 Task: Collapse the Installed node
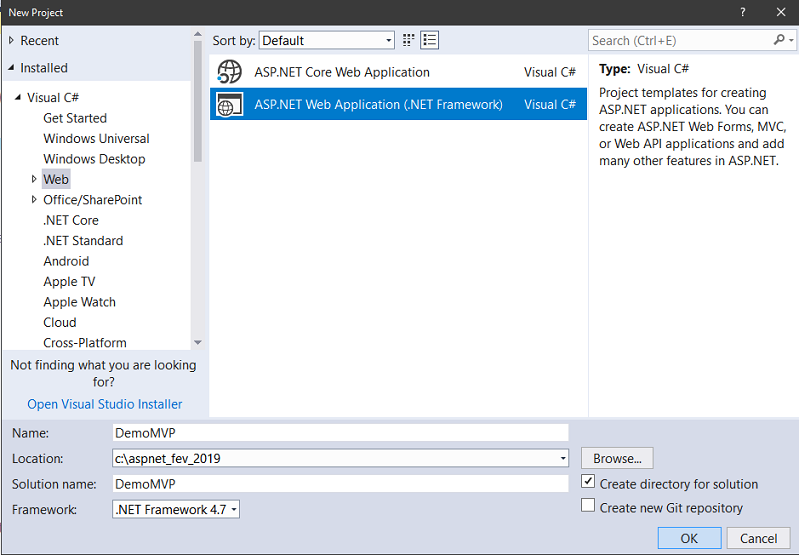pyautogui.click(x=11, y=67)
